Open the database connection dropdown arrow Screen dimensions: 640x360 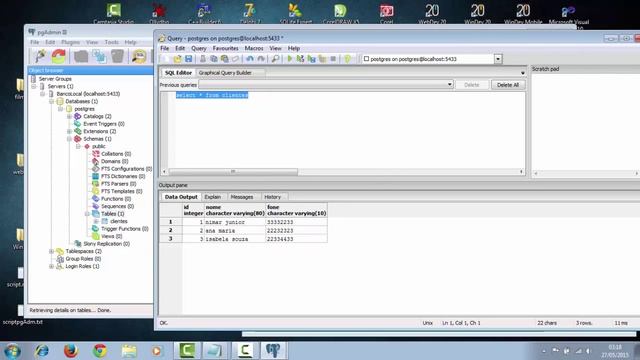coord(498,59)
